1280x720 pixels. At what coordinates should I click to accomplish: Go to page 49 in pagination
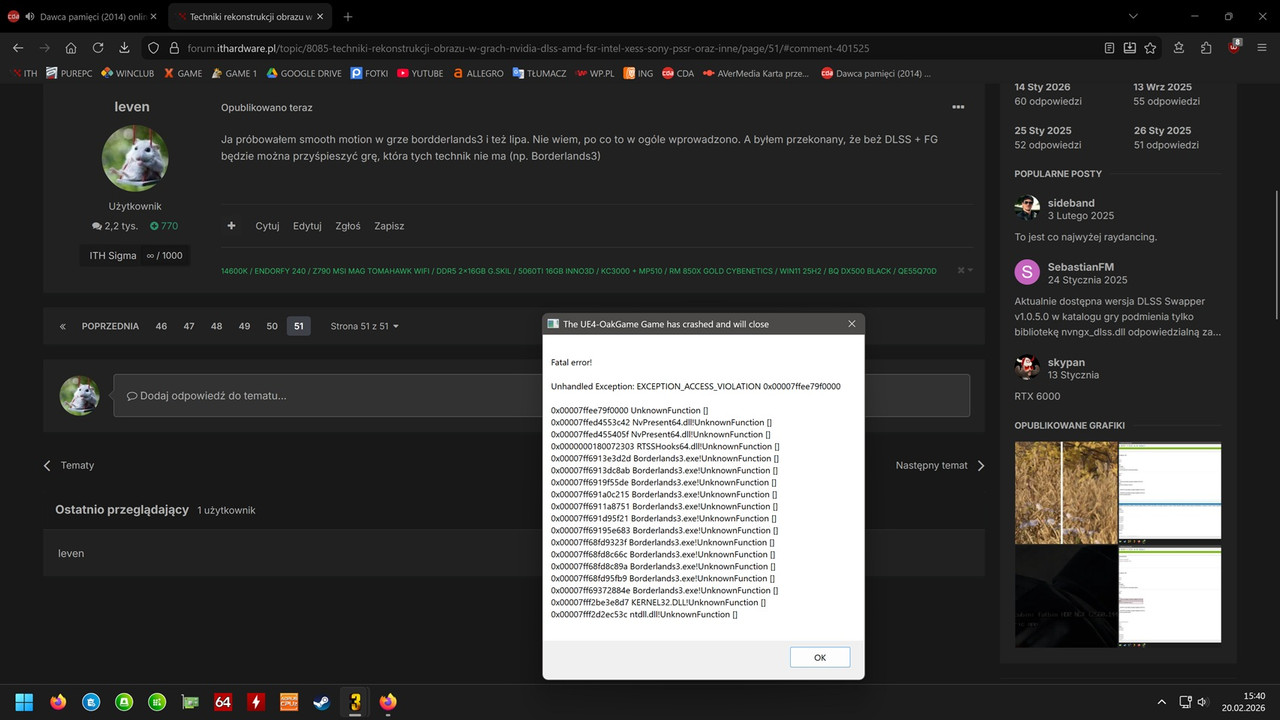[244, 326]
